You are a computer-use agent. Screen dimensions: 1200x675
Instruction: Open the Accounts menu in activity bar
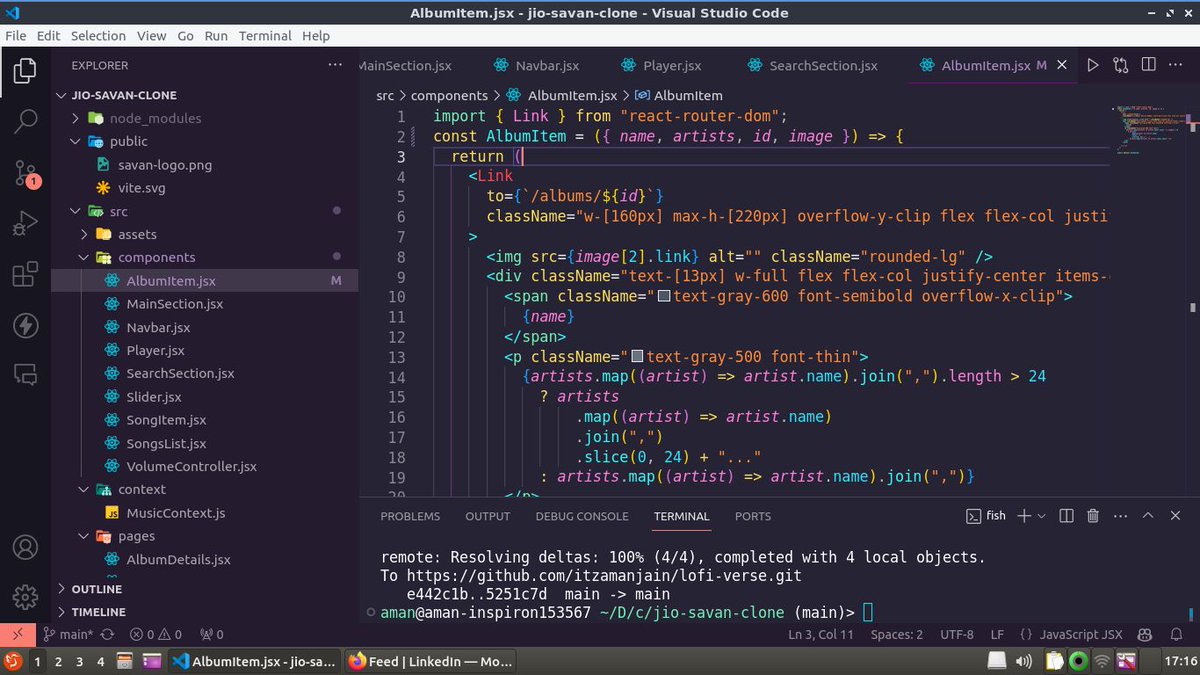25,548
